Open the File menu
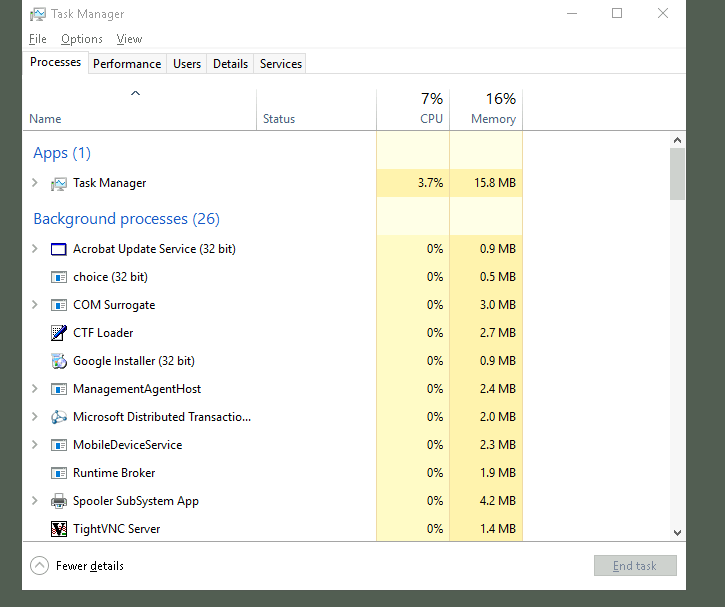Viewport: 725px width, 607px height. [37, 39]
